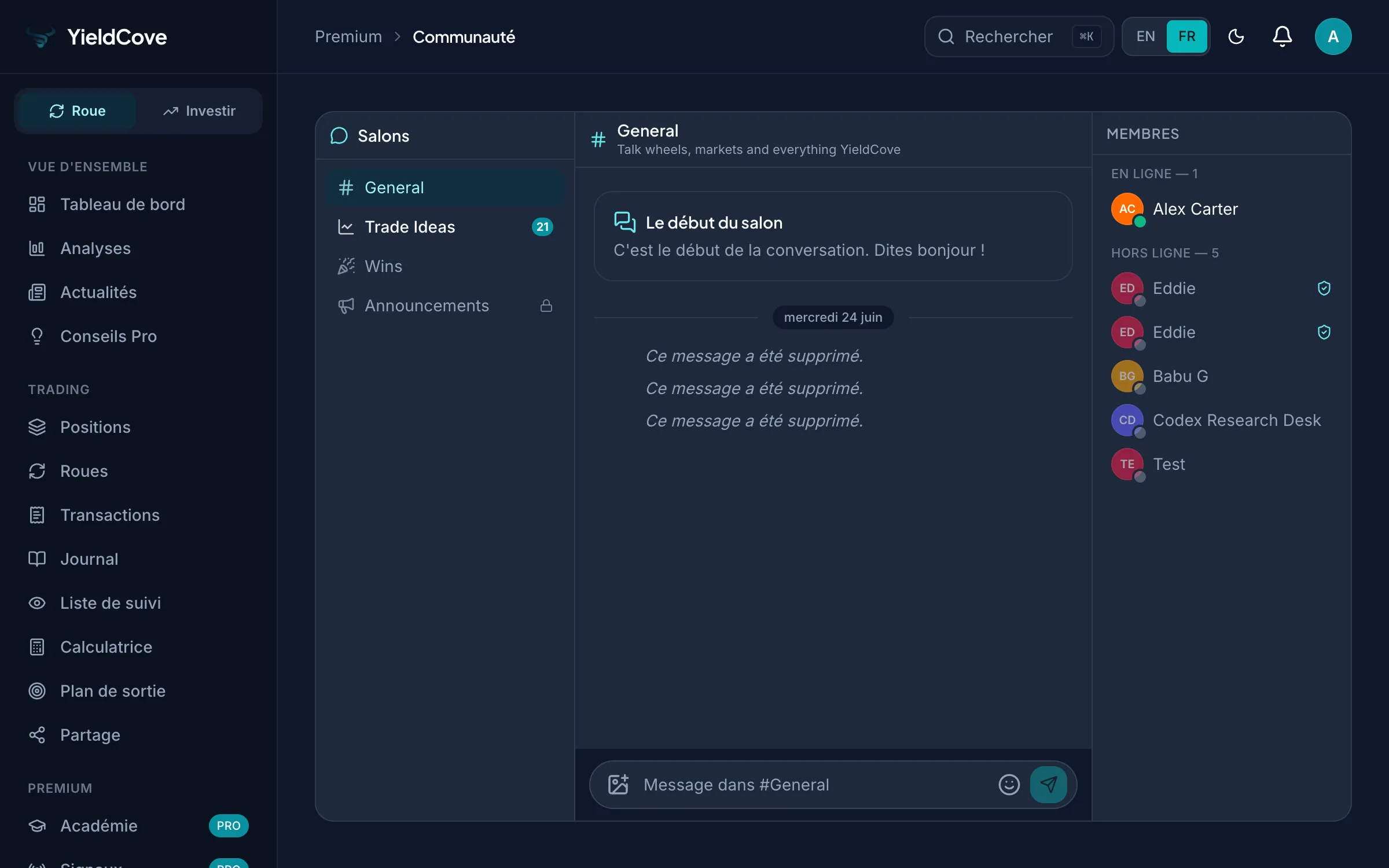The height and width of the screenshot is (868, 1389).
Task: Click the Babu G avatar BG
Action: coord(1127,376)
